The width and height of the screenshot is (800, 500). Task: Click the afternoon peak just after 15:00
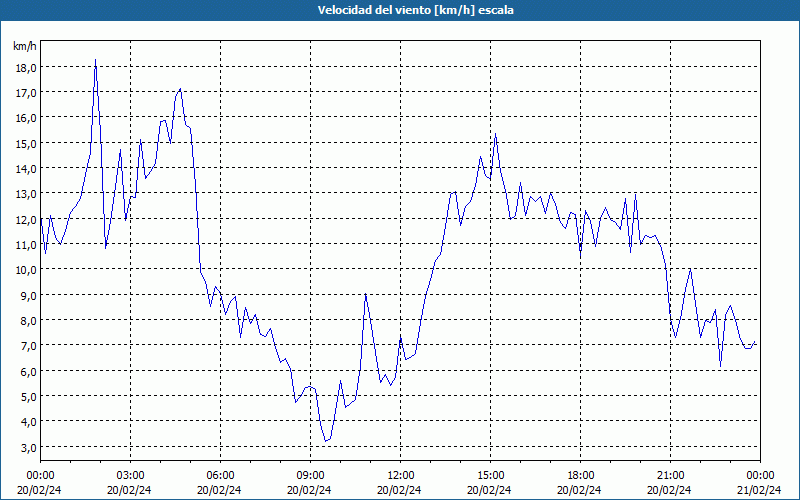(x=495, y=134)
